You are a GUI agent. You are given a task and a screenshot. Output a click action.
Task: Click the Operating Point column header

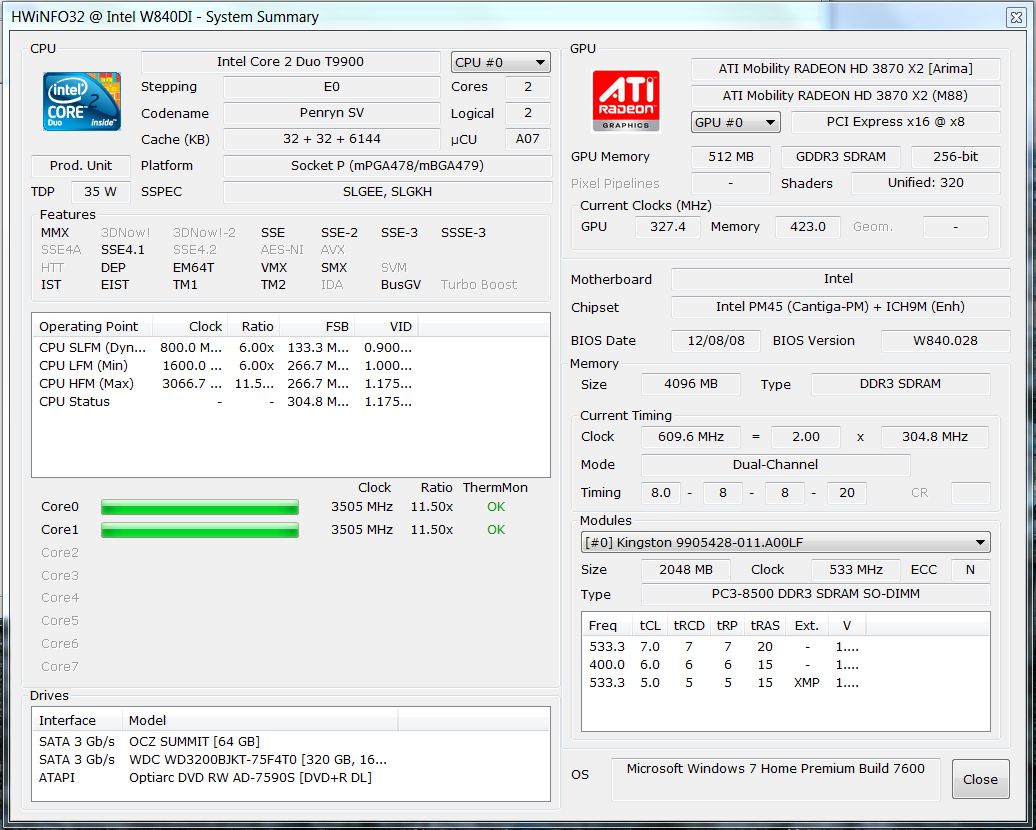pyautogui.click(x=92, y=326)
